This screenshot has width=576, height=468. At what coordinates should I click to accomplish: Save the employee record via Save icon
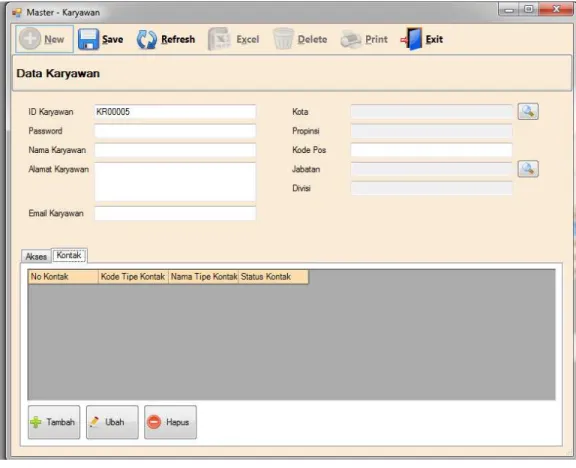(x=89, y=39)
